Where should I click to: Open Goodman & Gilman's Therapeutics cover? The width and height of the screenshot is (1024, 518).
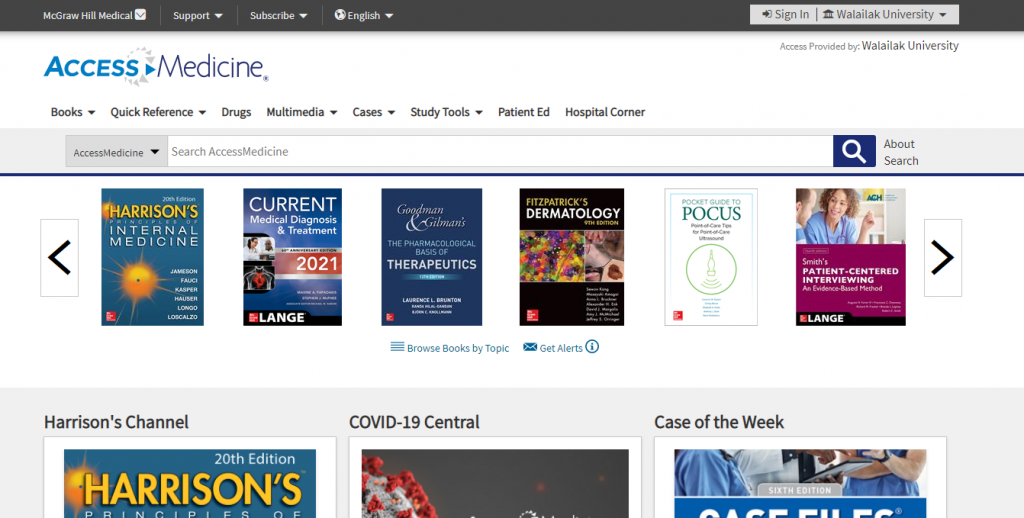[x=432, y=257]
